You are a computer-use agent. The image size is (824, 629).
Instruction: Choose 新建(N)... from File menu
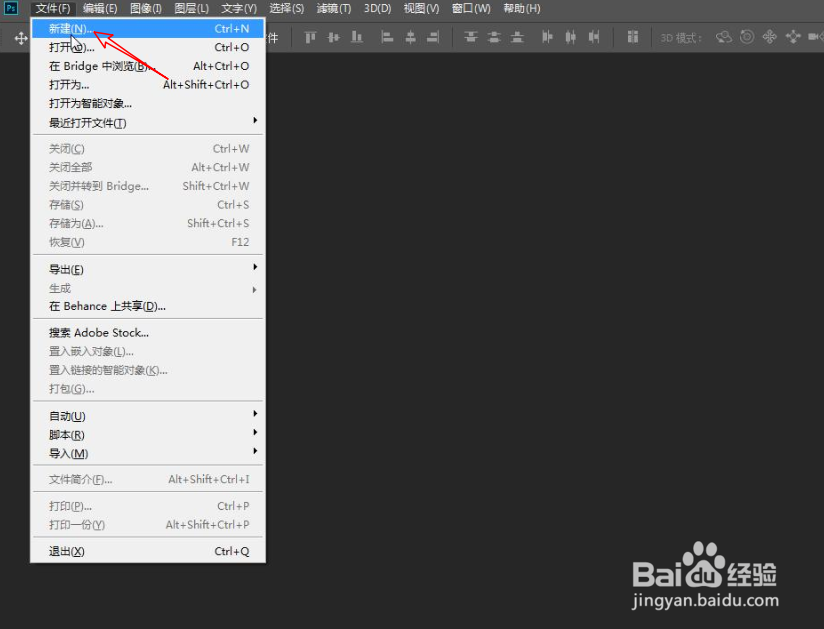tap(148, 29)
